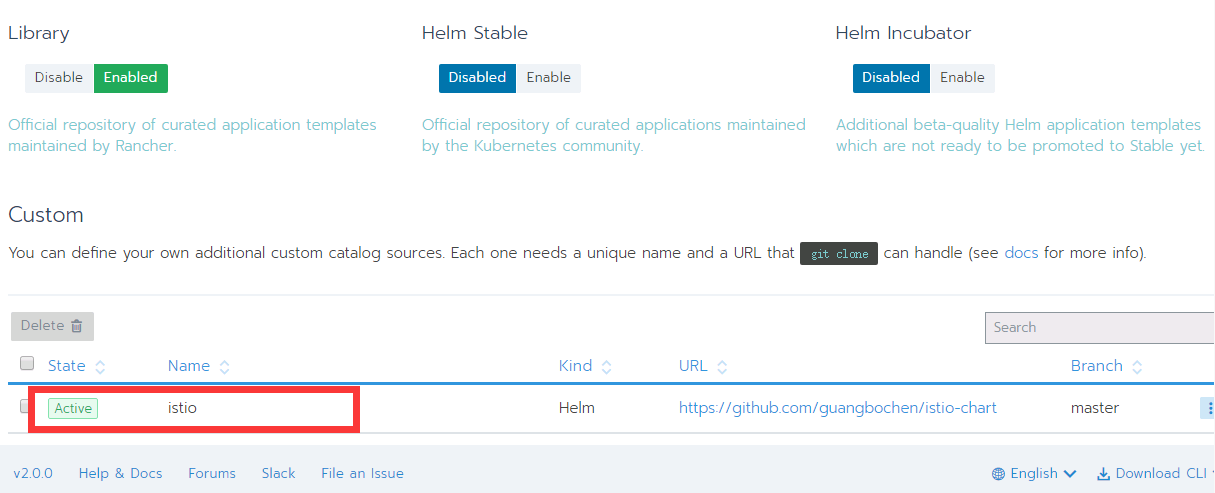Open the English language dropdown
Screen dimensions: 1215x493
1034,474
